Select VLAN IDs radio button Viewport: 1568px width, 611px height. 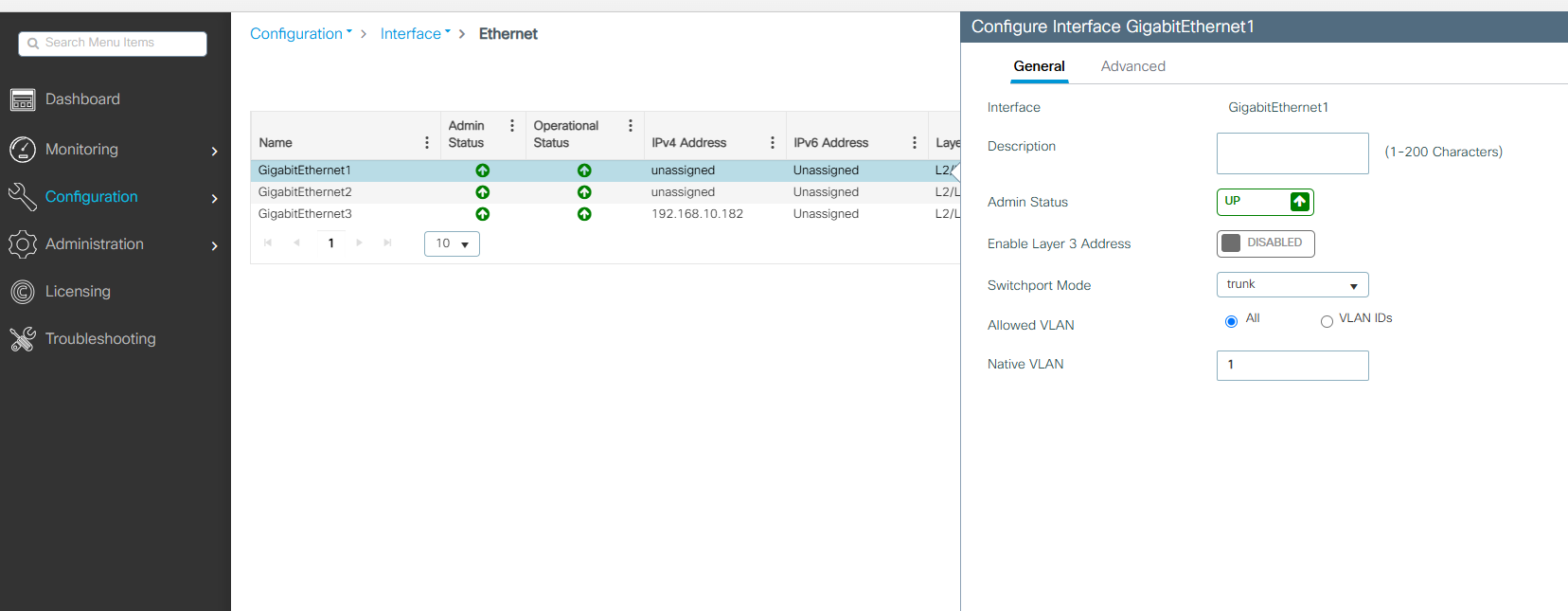tap(1327, 322)
